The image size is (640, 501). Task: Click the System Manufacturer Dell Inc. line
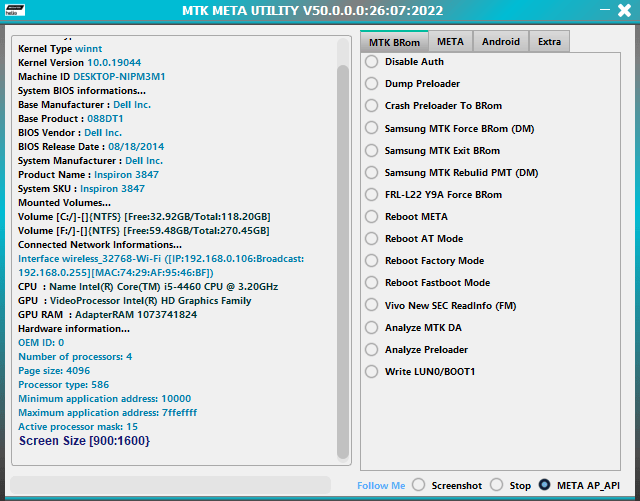tap(90, 161)
